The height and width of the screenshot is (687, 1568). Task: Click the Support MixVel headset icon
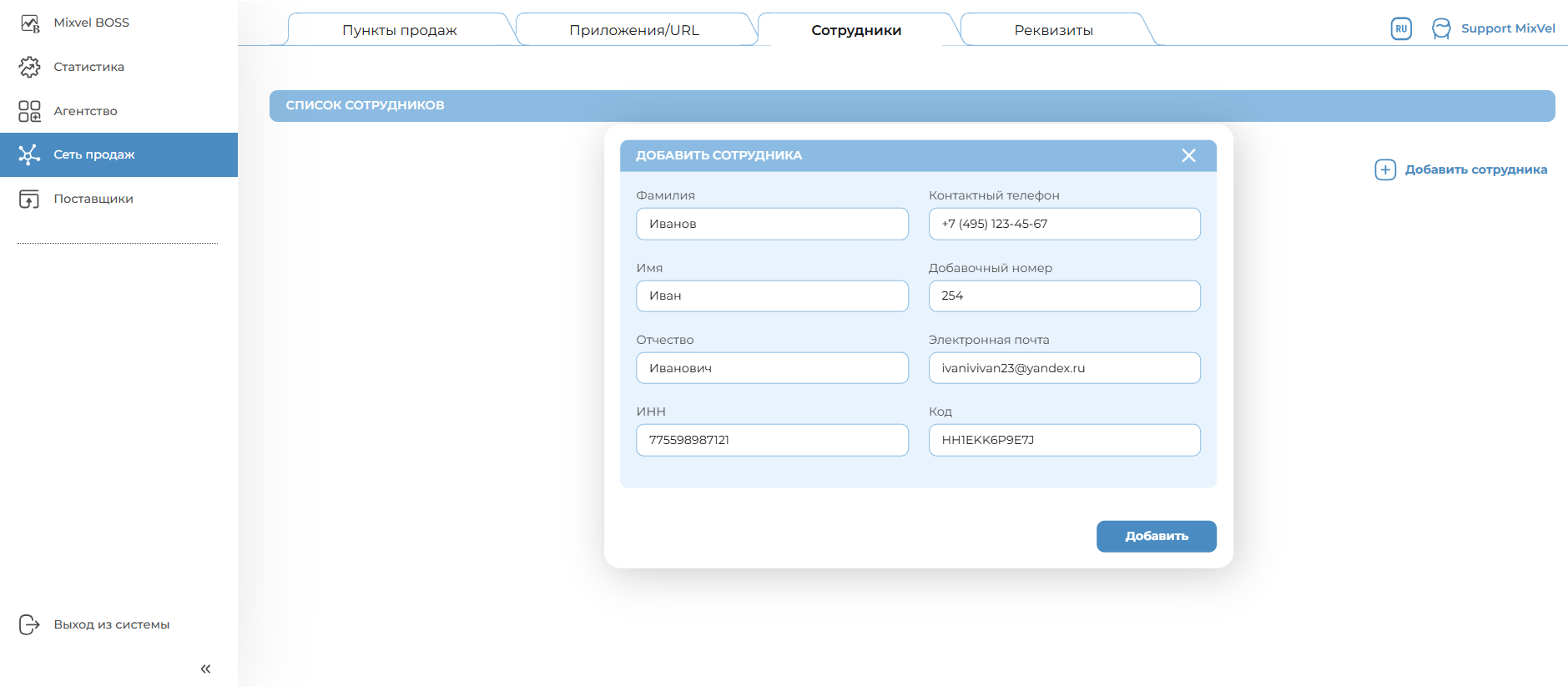(x=1441, y=29)
